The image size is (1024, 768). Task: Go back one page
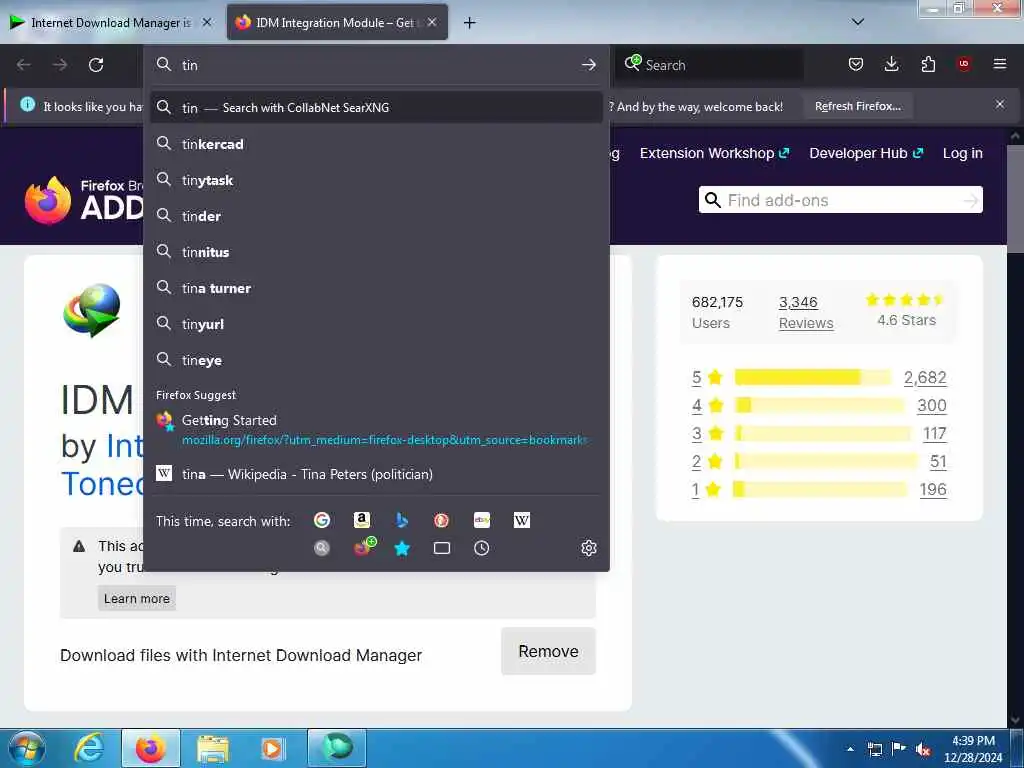[24, 65]
